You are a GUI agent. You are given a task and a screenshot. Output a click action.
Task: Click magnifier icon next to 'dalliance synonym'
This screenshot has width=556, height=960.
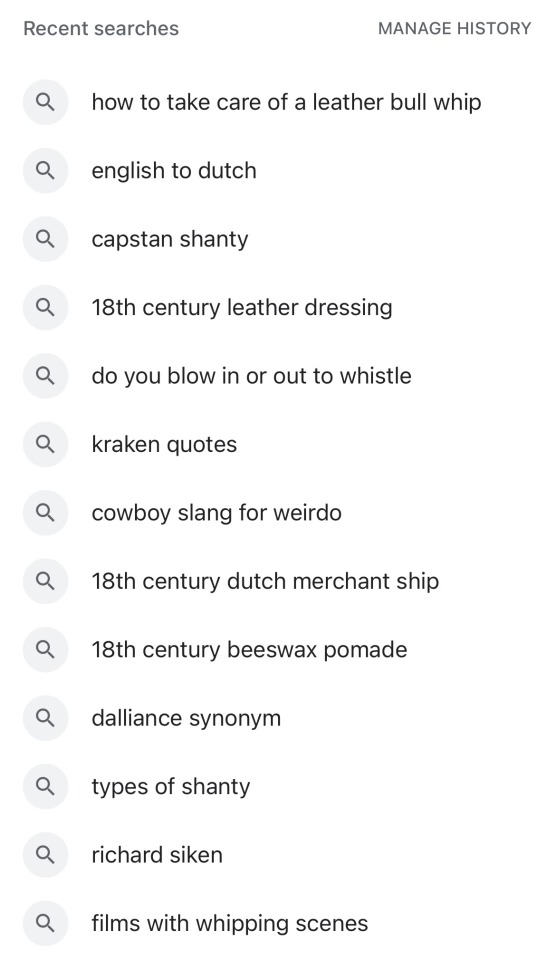point(45,718)
